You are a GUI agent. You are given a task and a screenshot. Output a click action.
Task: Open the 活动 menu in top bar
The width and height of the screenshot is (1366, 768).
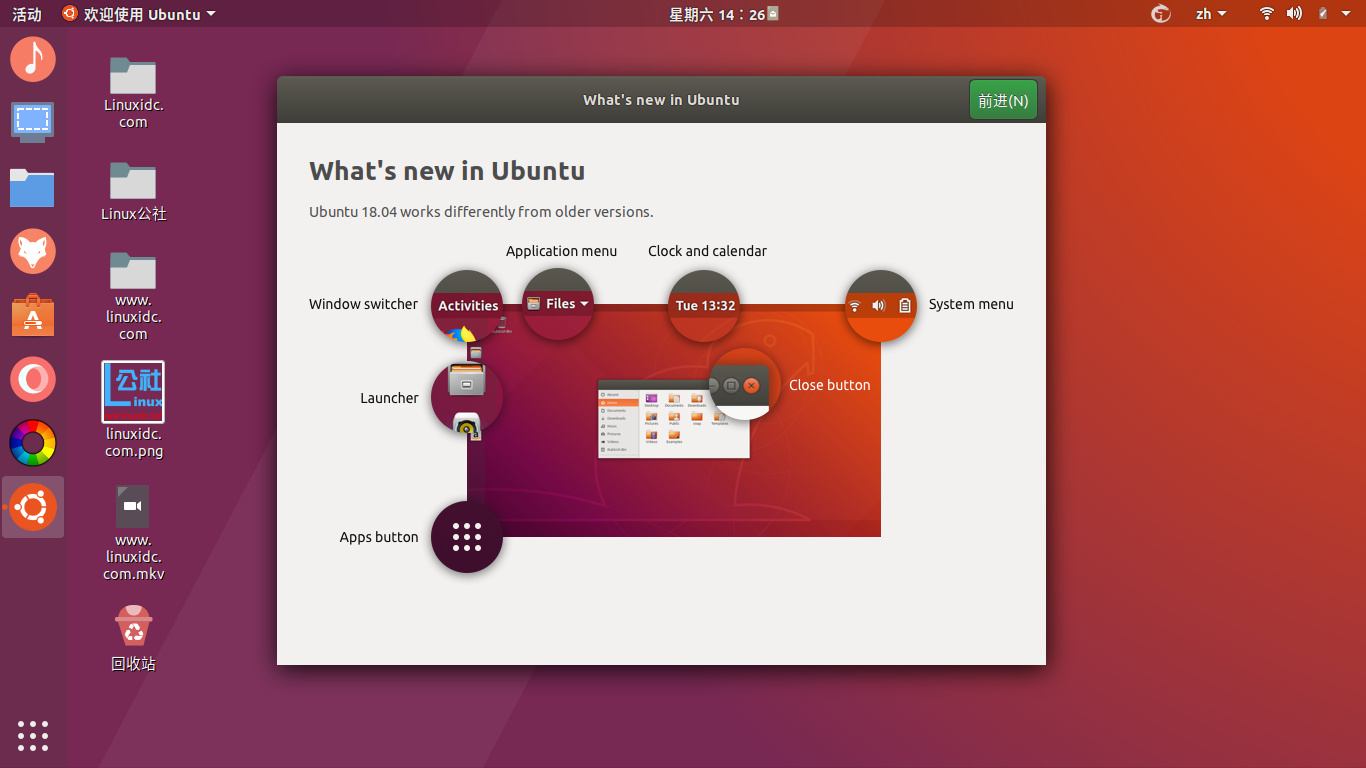(x=25, y=14)
